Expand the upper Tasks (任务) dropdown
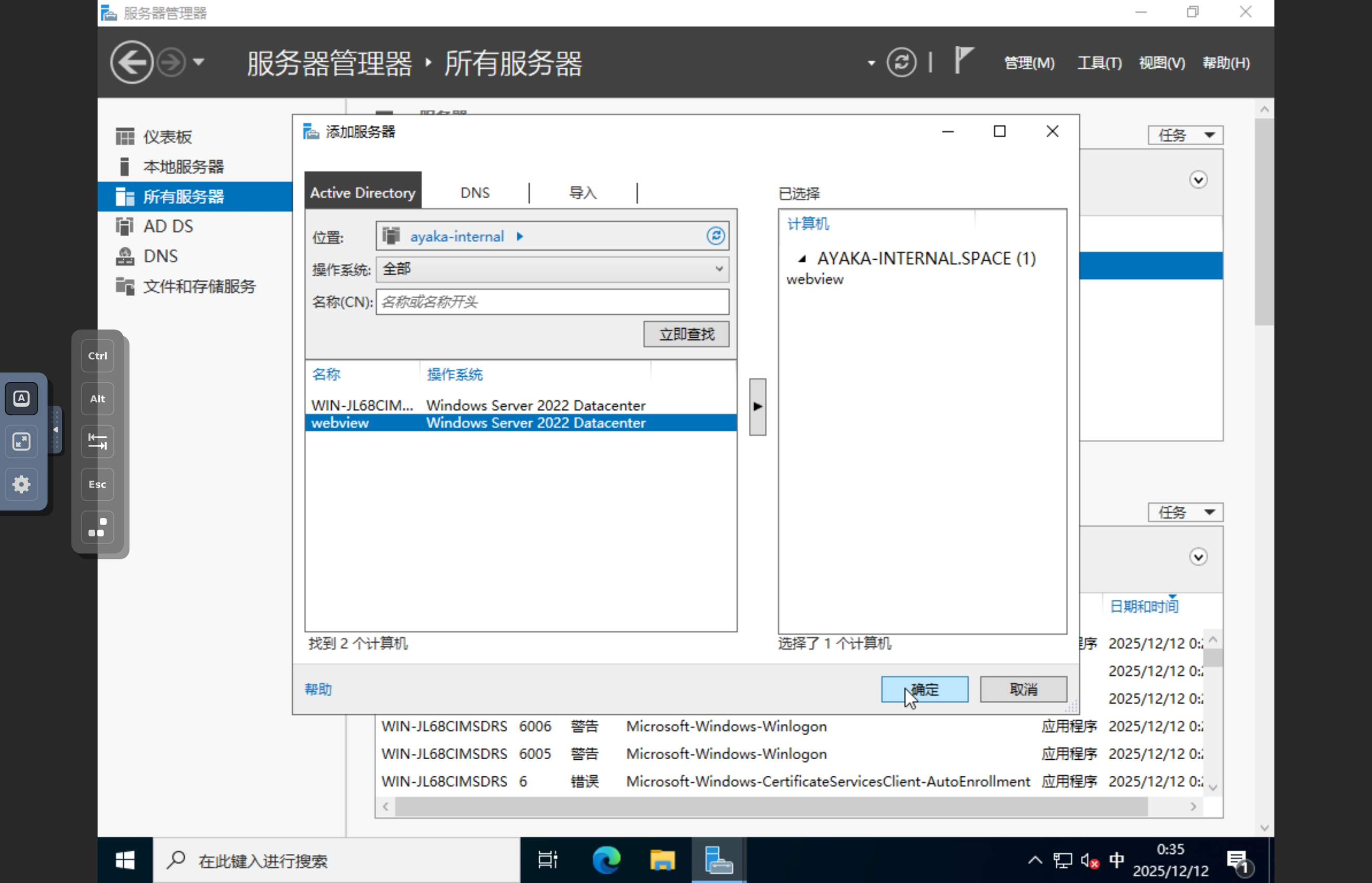1372x883 pixels. pyautogui.click(x=1185, y=135)
